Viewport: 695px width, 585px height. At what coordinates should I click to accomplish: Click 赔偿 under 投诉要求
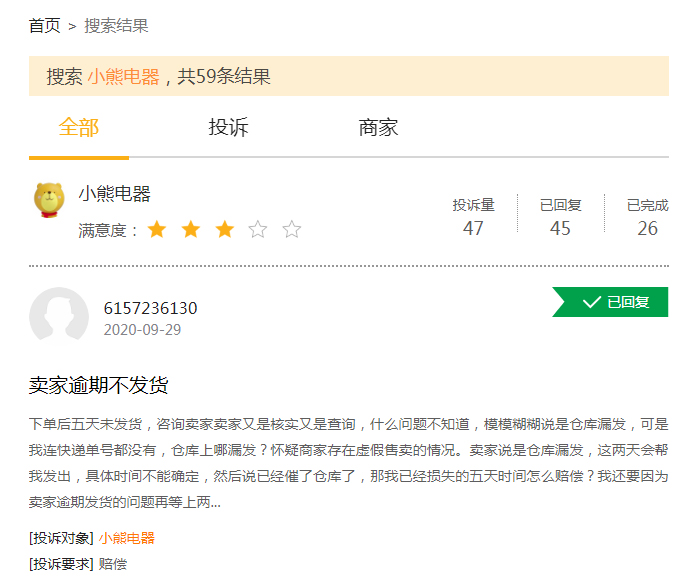click(113, 564)
